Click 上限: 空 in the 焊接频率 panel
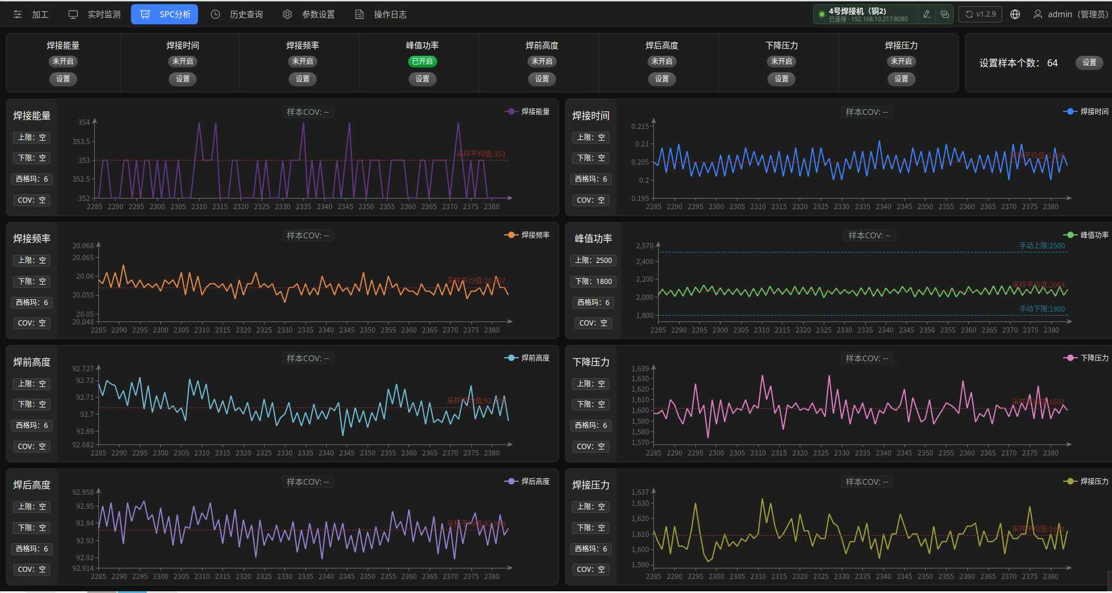Image resolution: width=1112 pixels, height=593 pixels. click(x=32, y=260)
